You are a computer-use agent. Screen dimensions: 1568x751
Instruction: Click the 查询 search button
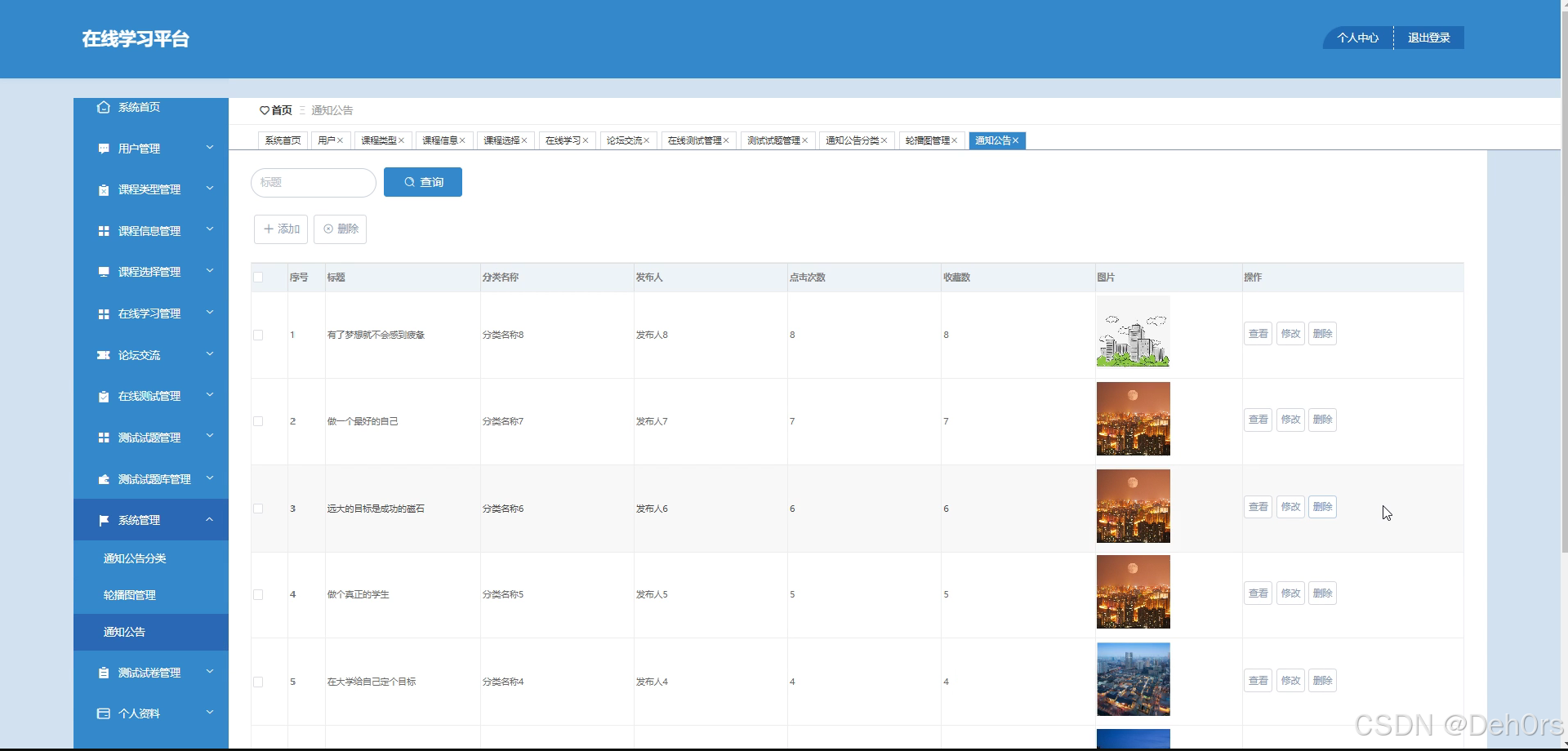[423, 182]
